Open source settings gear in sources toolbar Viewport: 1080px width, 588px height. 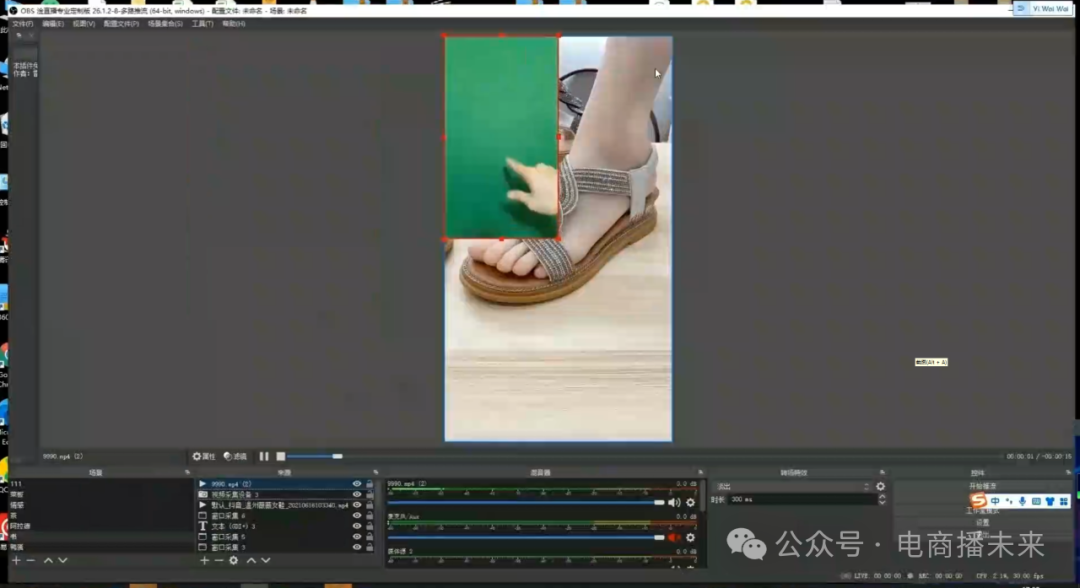click(x=234, y=561)
